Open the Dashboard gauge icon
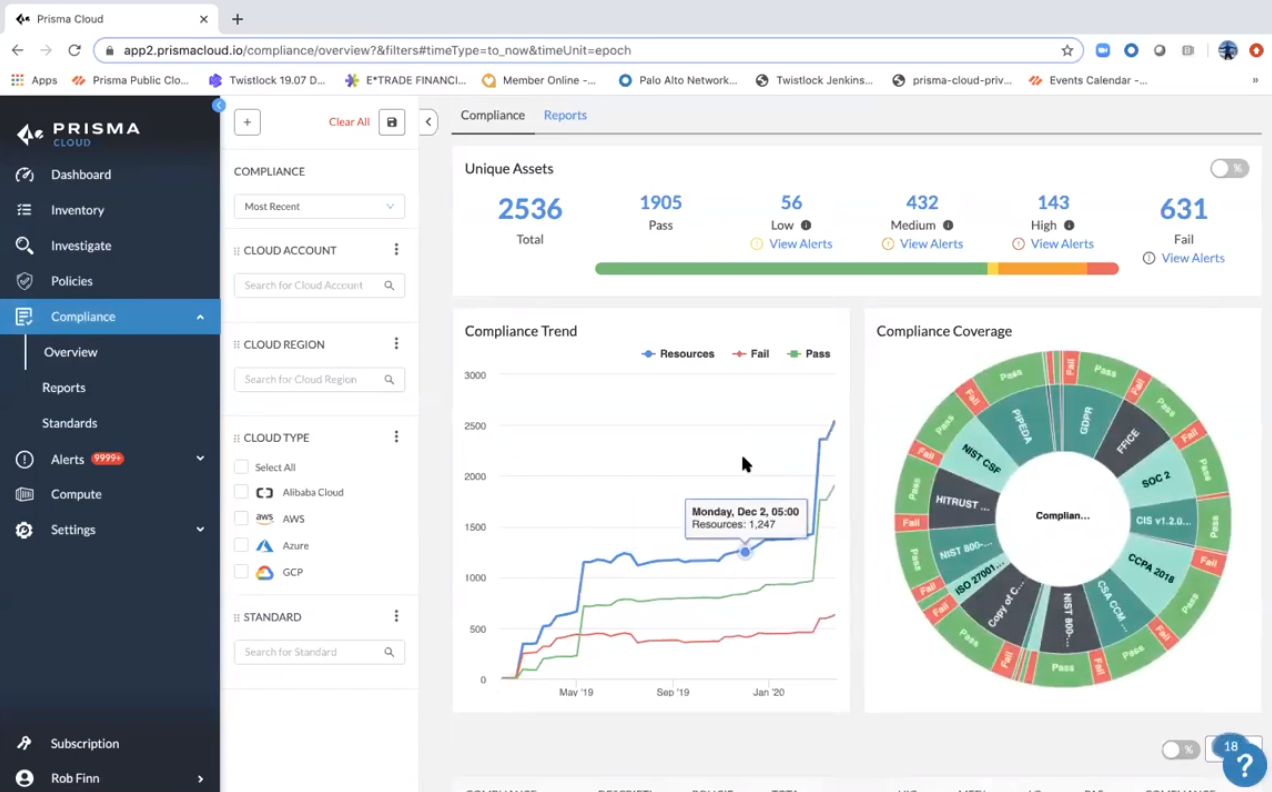 point(25,175)
